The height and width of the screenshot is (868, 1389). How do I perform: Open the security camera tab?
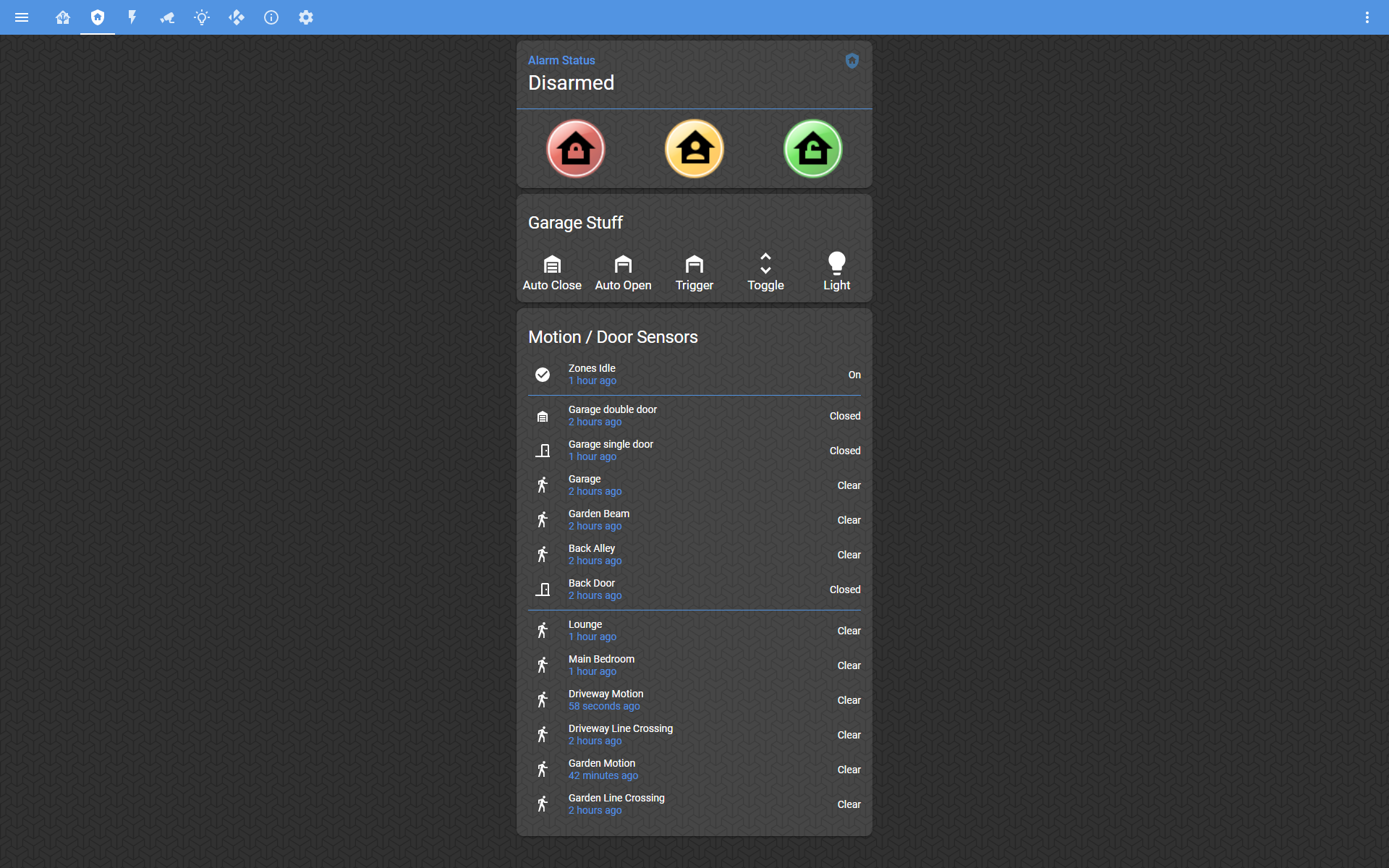point(167,17)
